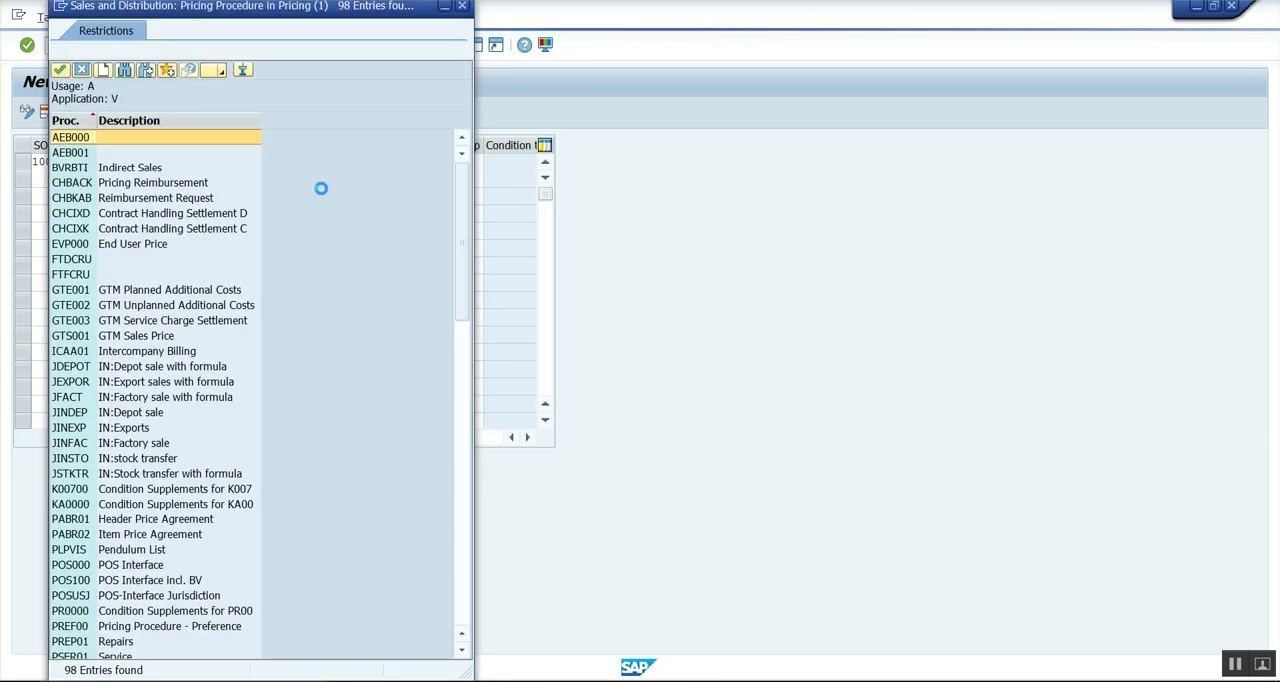Image resolution: width=1280 pixels, height=682 pixels.
Task: Select ICAA01 Intercompany Billing
Action: [x=156, y=351]
